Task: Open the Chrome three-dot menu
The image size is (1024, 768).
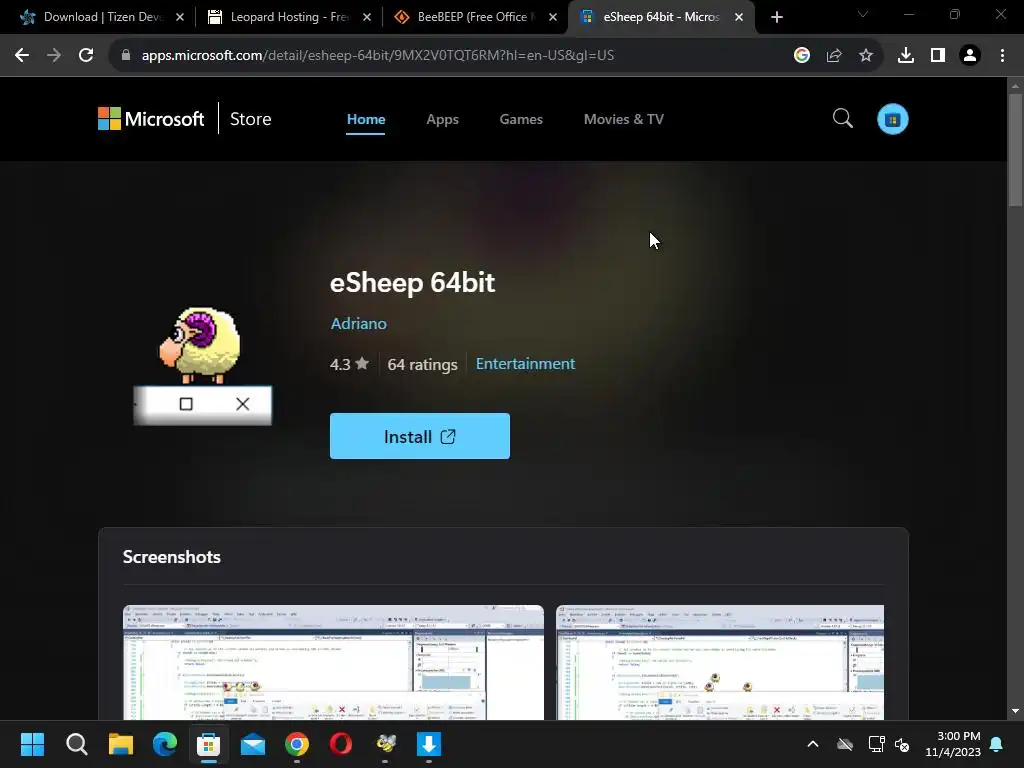Action: coord(1002,56)
